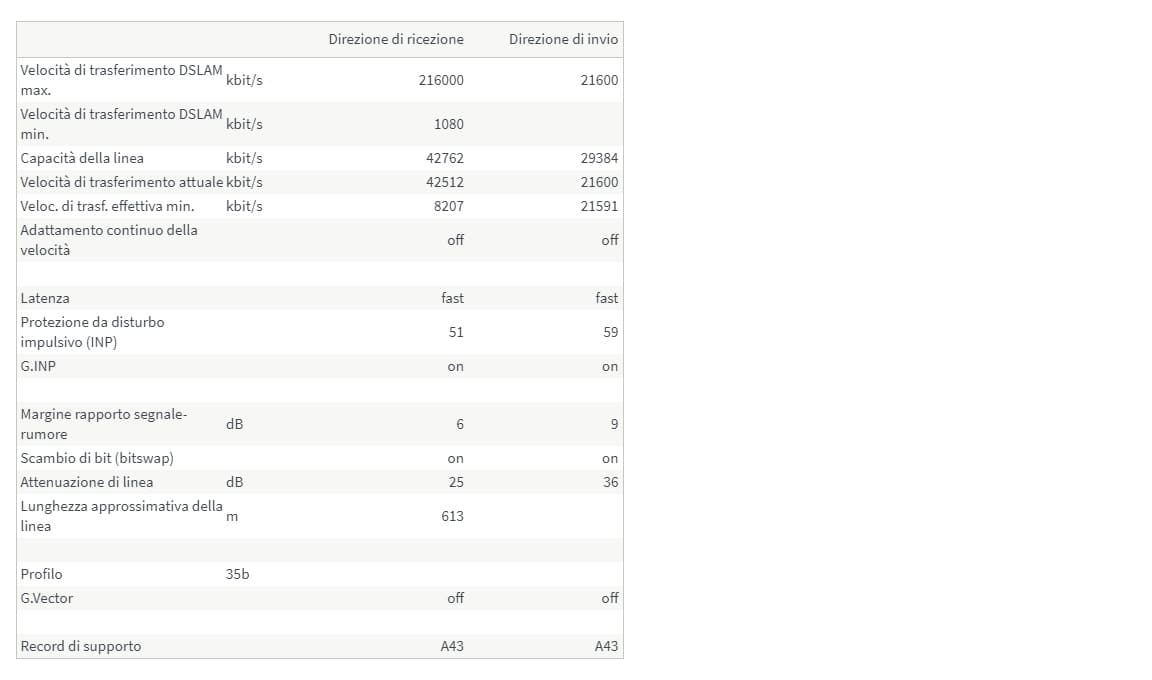This screenshot has height=680, width=1152.
Task: Click the "Direzione di ricezione" column header
Action: click(396, 40)
